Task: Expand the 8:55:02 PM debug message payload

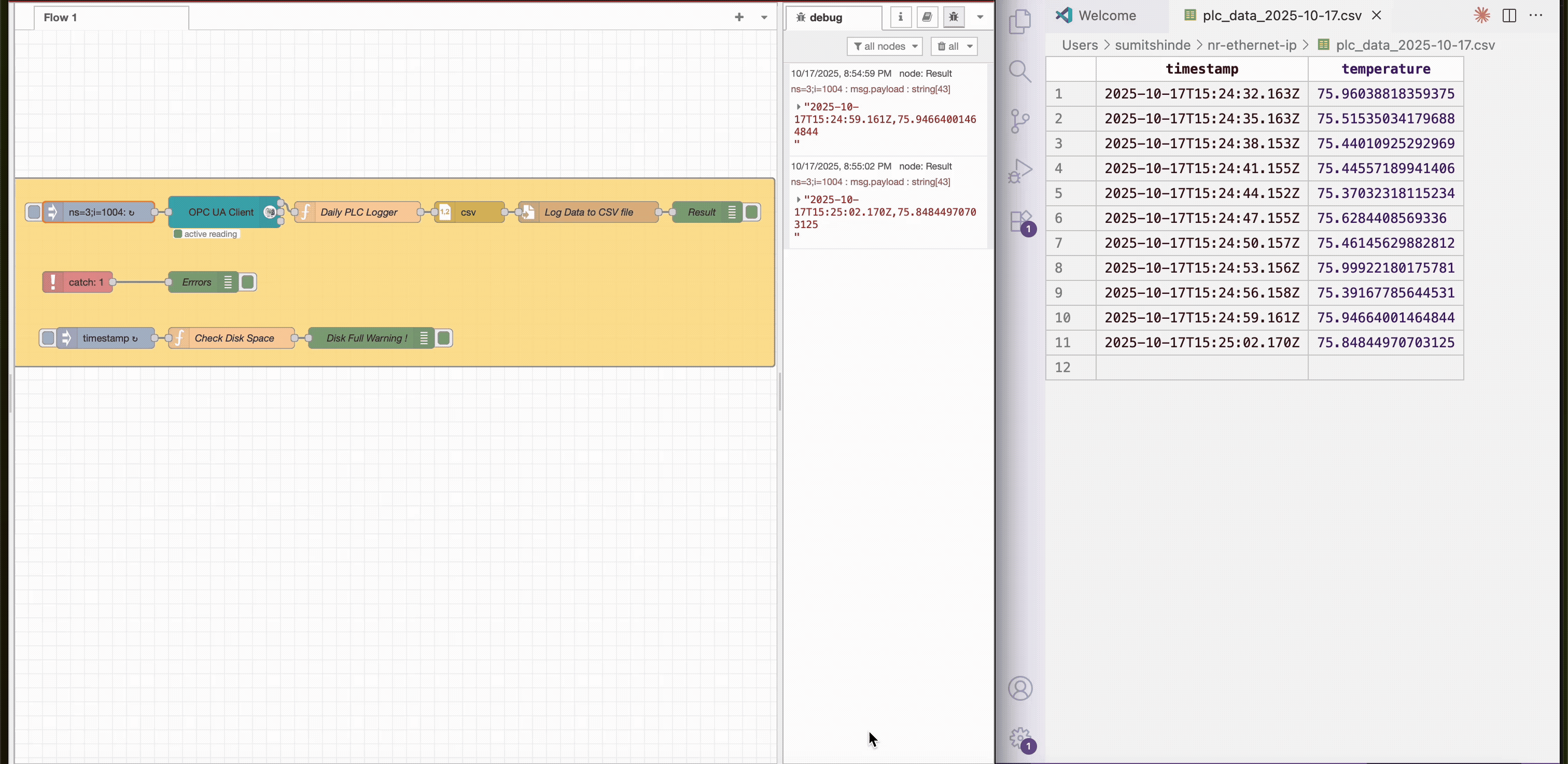Action: pos(799,199)
